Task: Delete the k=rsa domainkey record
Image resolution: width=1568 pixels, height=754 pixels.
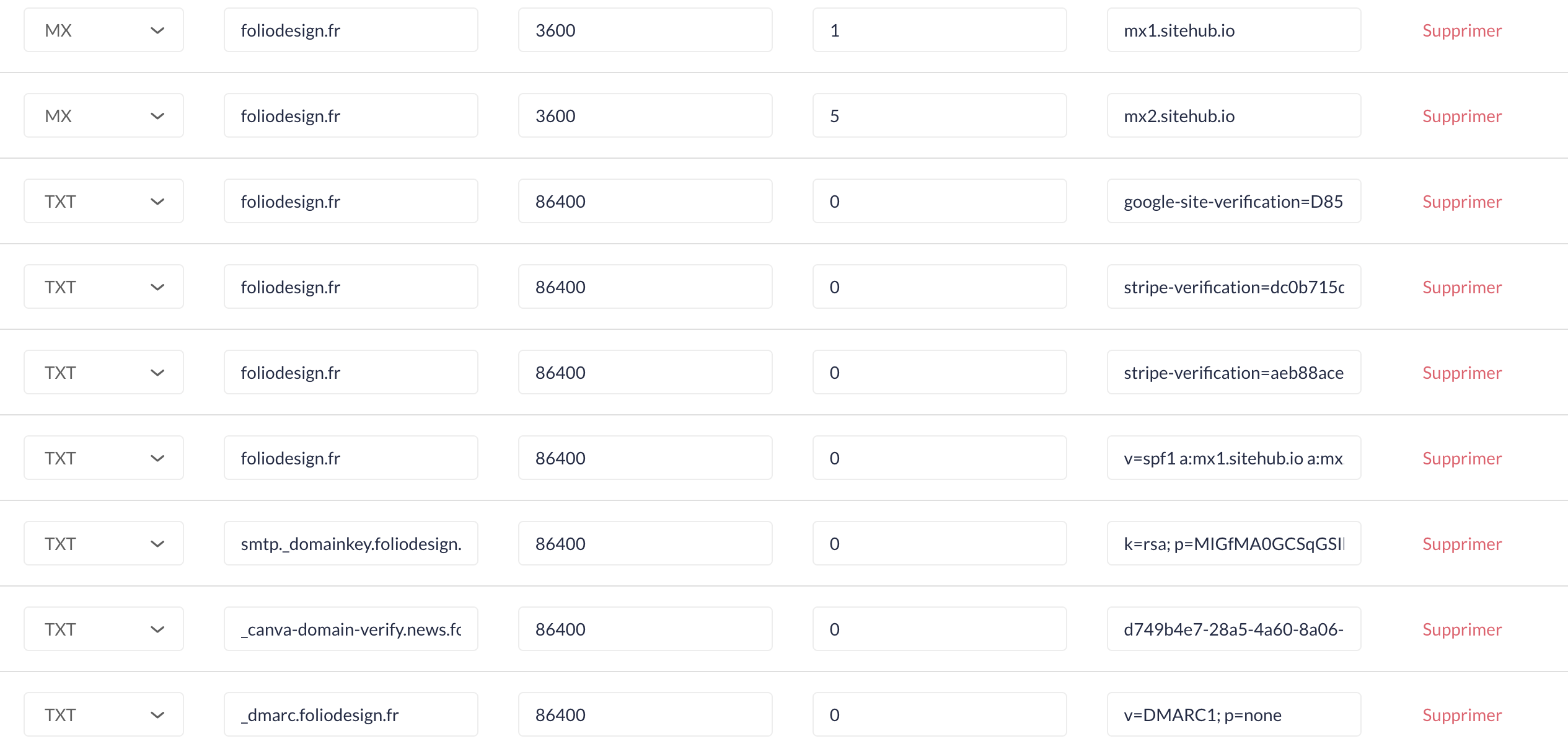Action: pyautogui.click(x=1461, y=544)
